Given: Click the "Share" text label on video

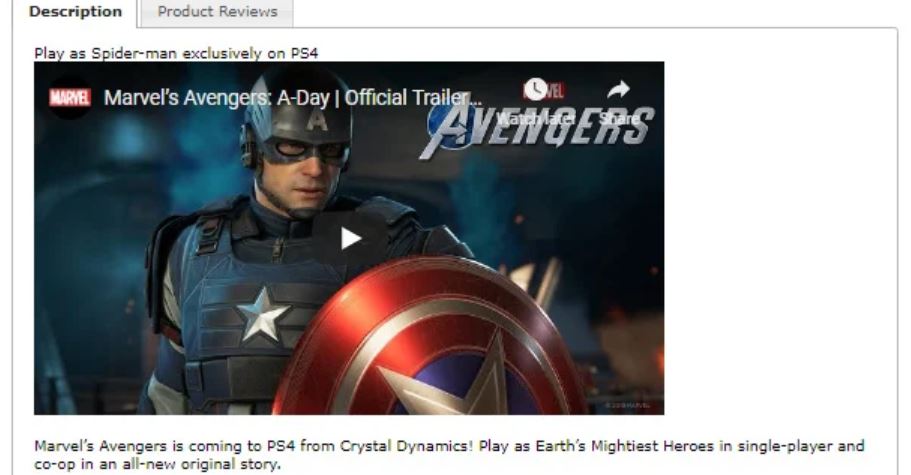Looking at the screenshot, I should (619, 118).
